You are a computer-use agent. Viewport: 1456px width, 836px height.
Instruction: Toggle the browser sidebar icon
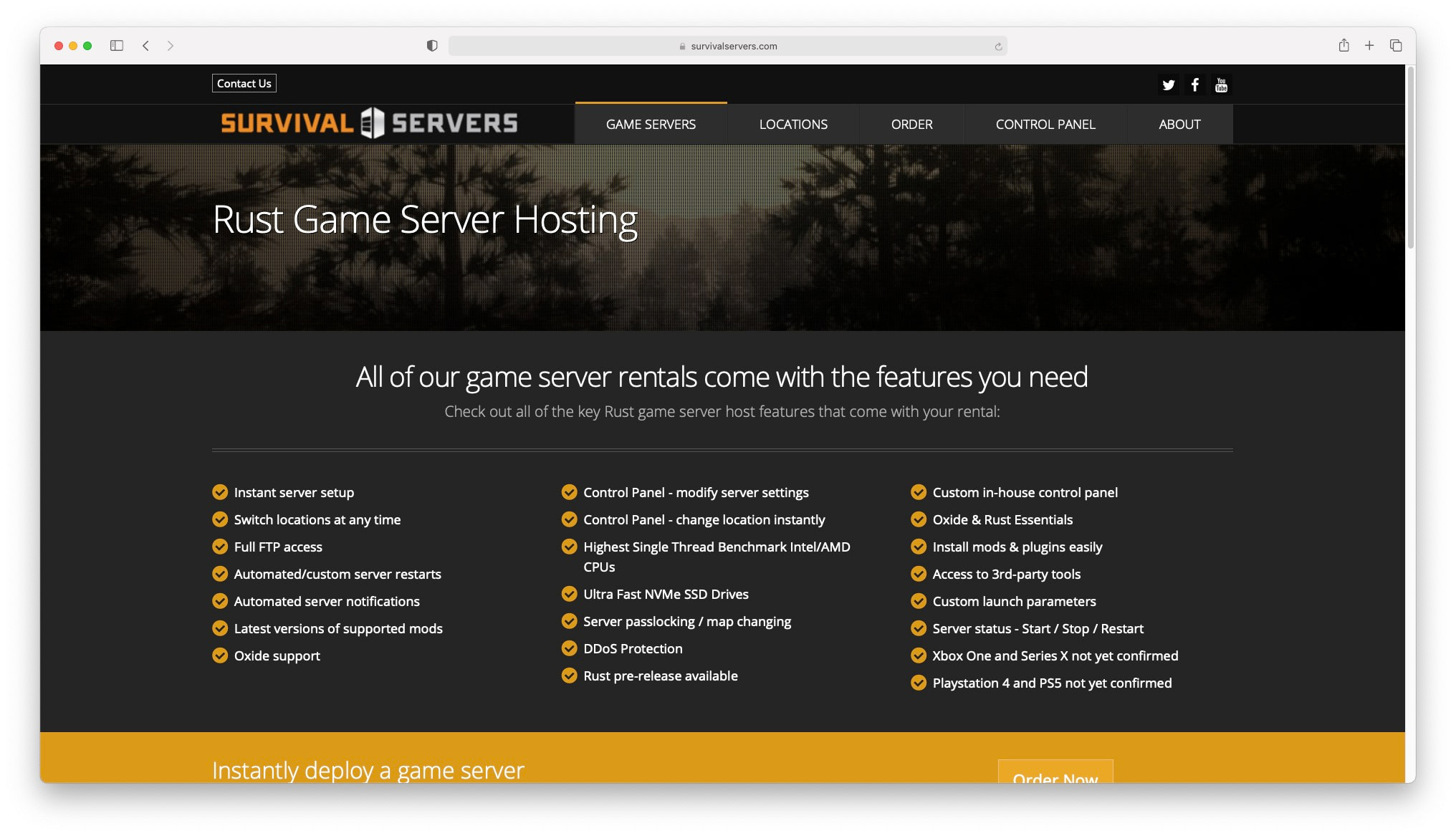click(117, 44)
